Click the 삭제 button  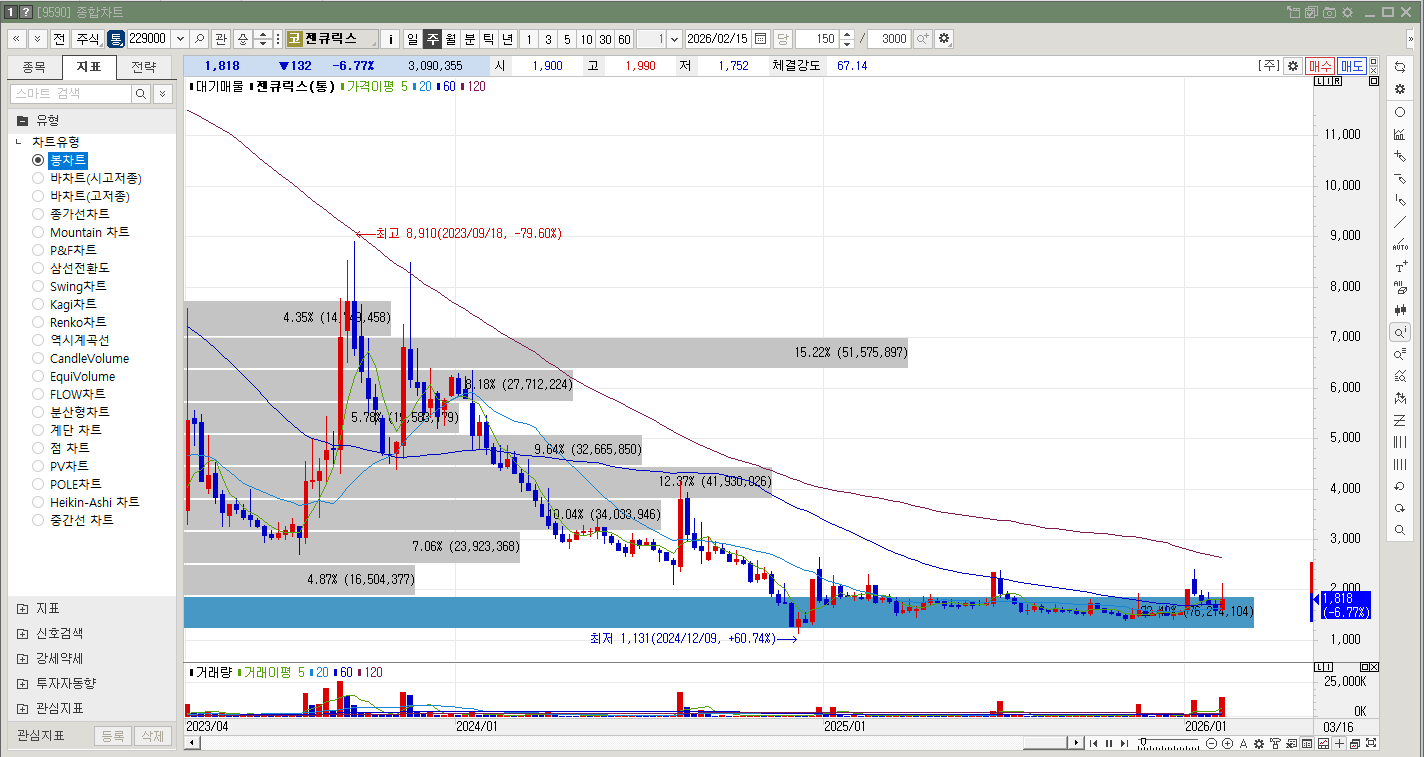pyautogui.click(x=152, y=736)
